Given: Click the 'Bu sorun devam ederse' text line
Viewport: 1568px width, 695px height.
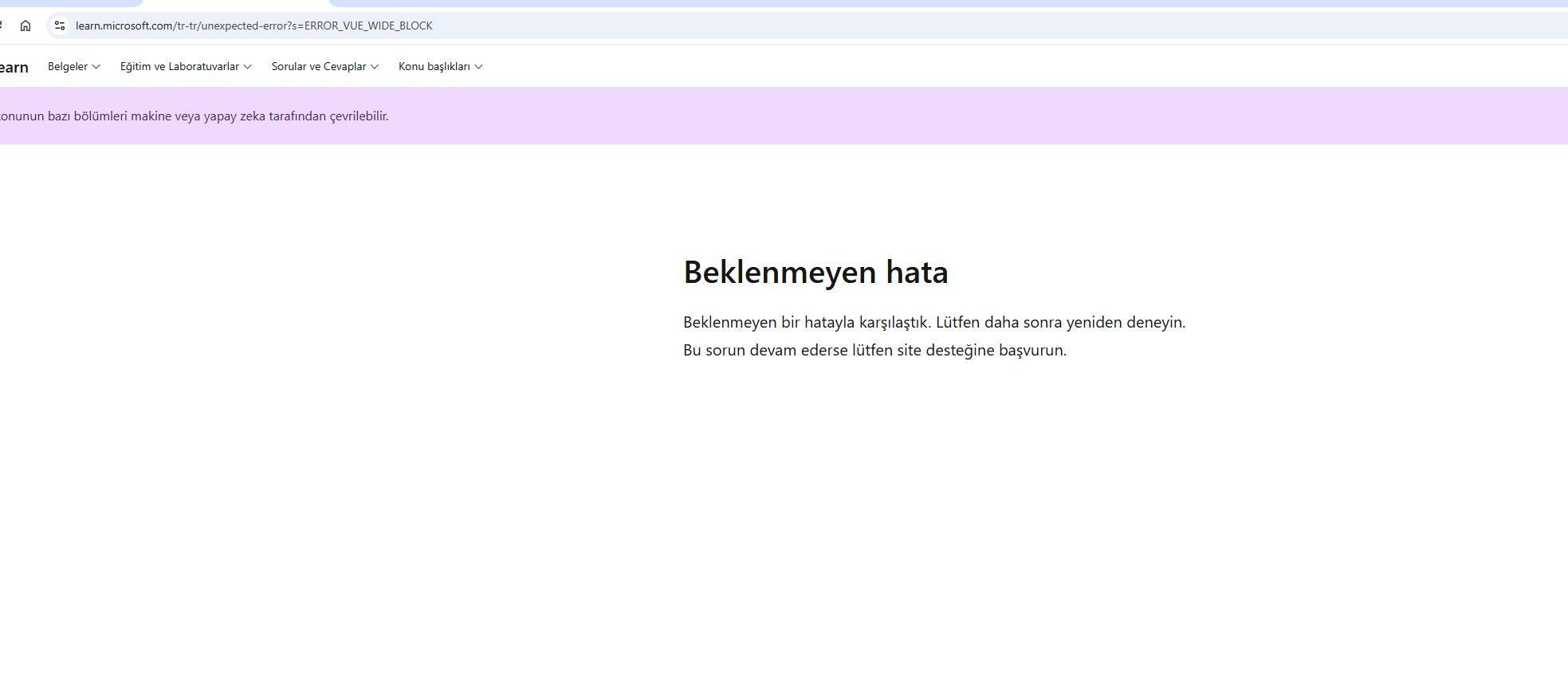Looking at the screenshot, I should (874, 350).
